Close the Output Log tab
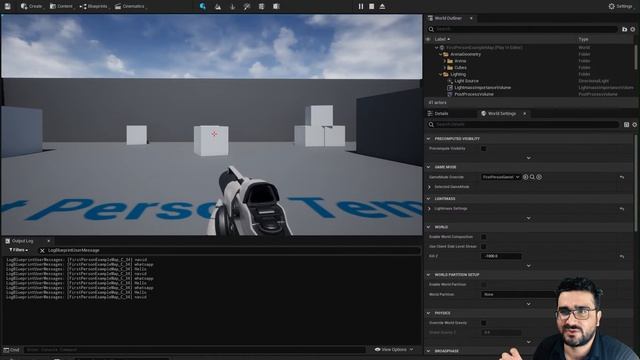 pos(49,241)
